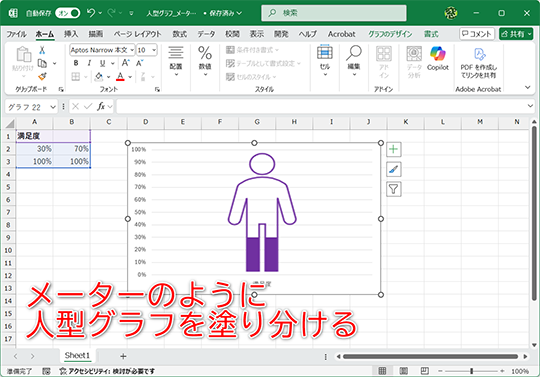Click the Undo arrow icon
Image resolution: width=540 pixels, height=377 pixels.
pyautogui.click(x=91, y=13)
